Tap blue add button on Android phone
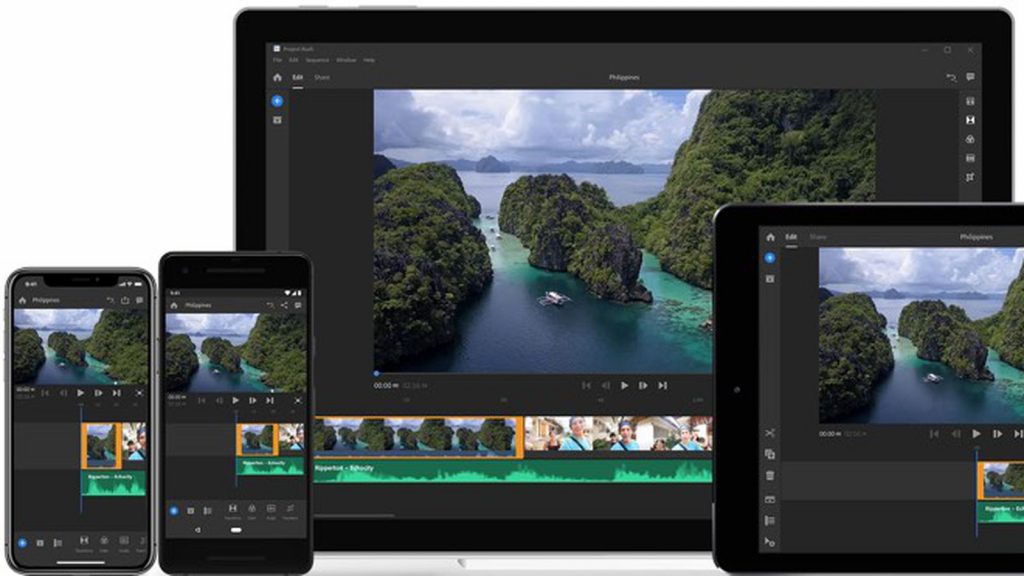 click(x=174, y=511)
